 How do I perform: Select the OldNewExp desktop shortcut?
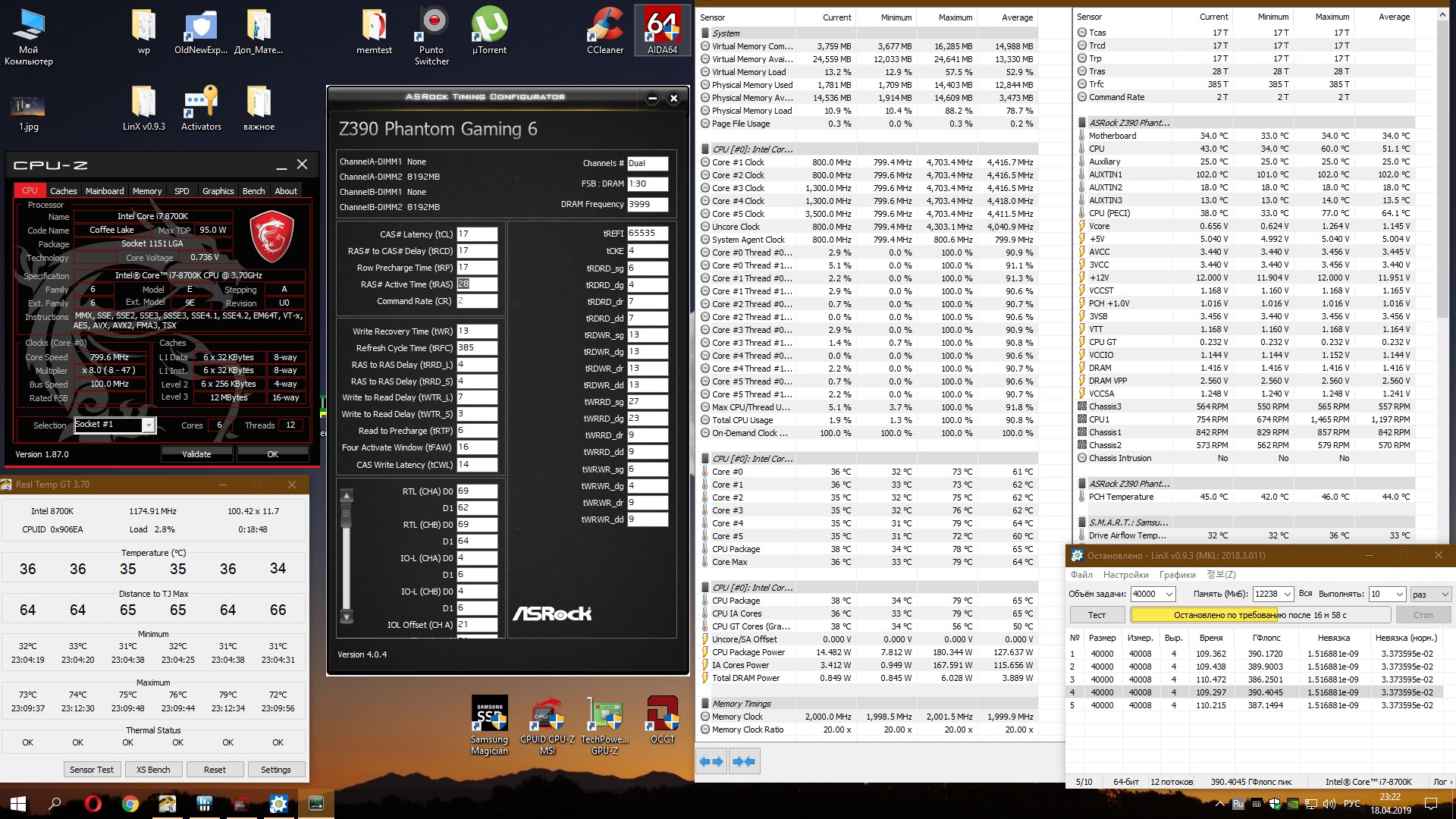(201, 31)
